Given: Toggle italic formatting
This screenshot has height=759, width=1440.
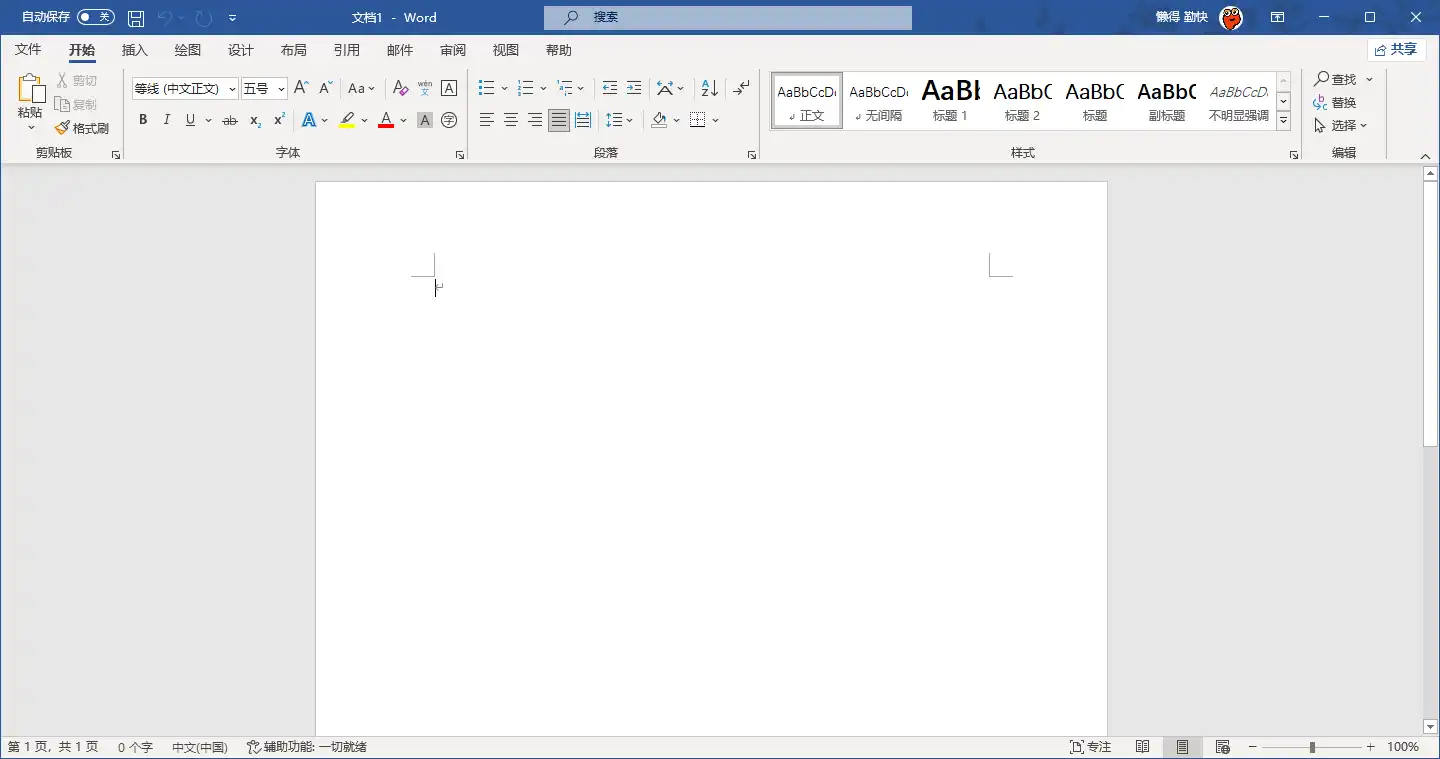Looking at the screenshot, I should [166, 120].
